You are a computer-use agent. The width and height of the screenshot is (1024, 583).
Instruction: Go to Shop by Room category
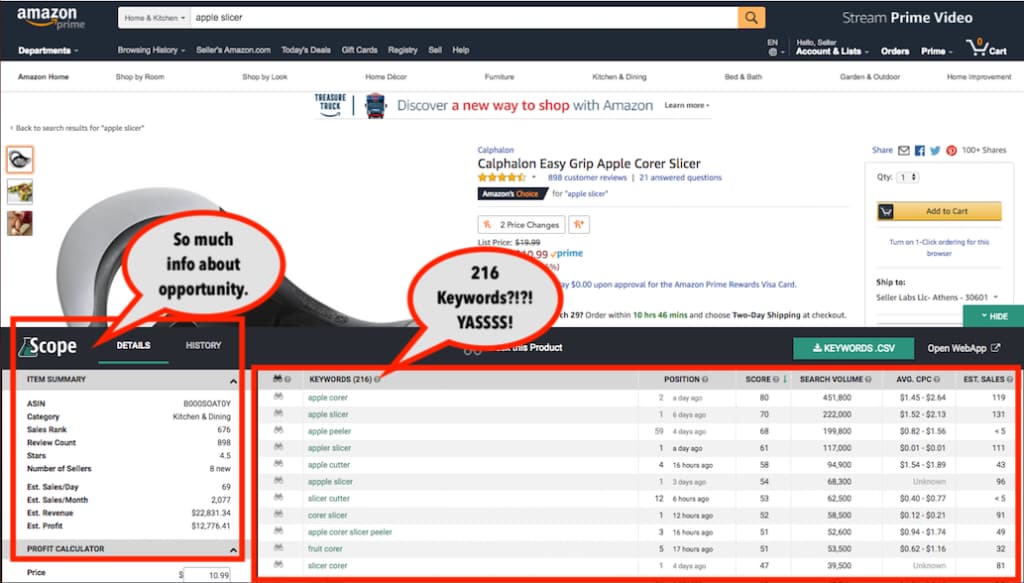tap(140, 77)
